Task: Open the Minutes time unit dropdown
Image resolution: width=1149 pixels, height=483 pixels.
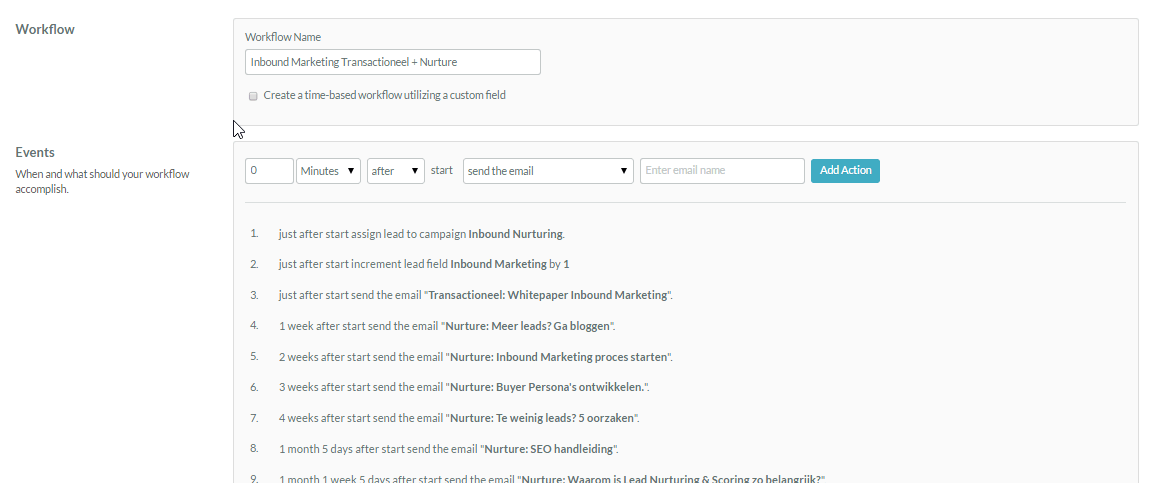Action: pyautogui.click(x=328, y=171)
